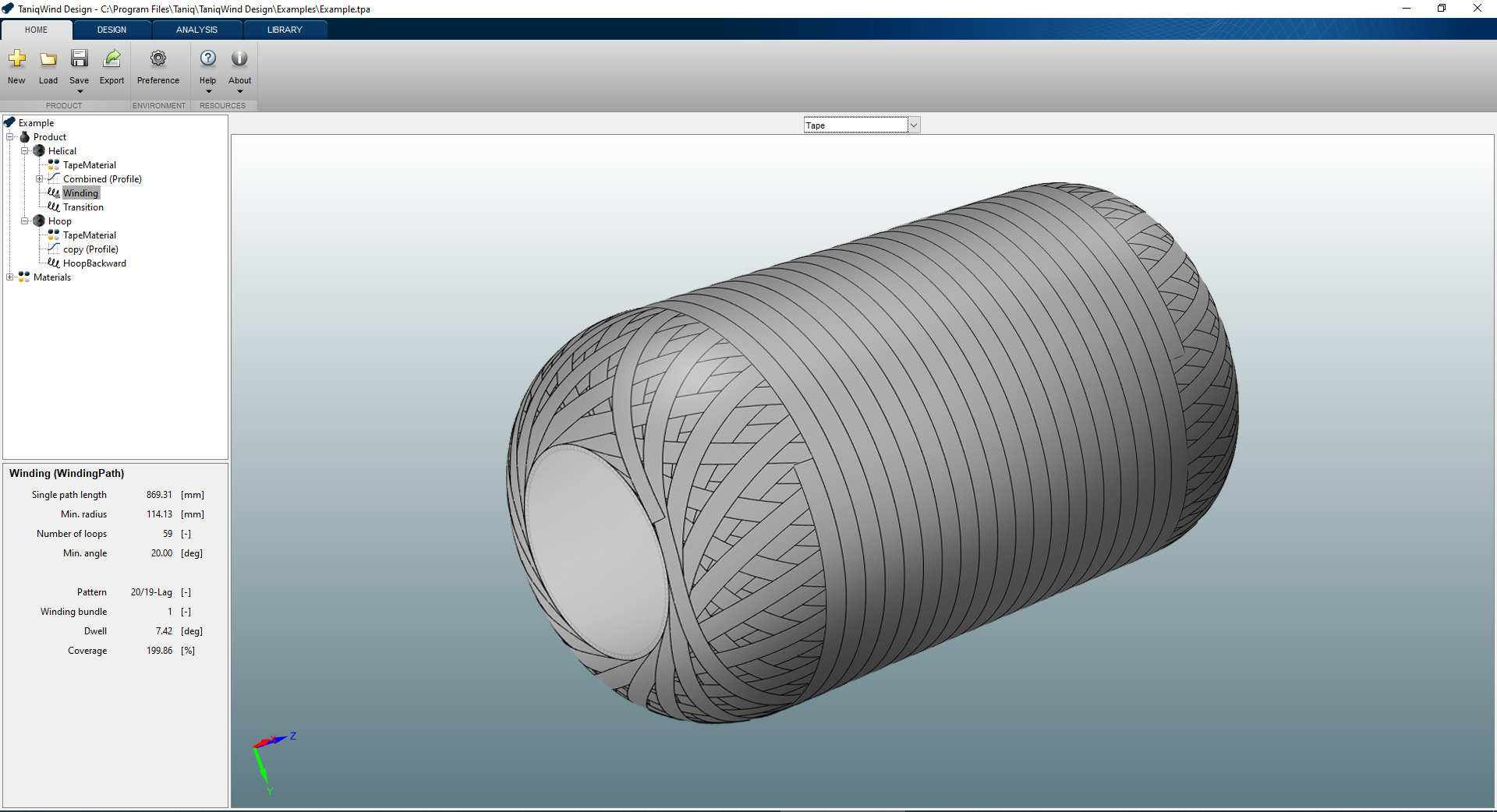Click the 3D wound vessel model
Screen dimensions: 1497x812
coord(872,453)
